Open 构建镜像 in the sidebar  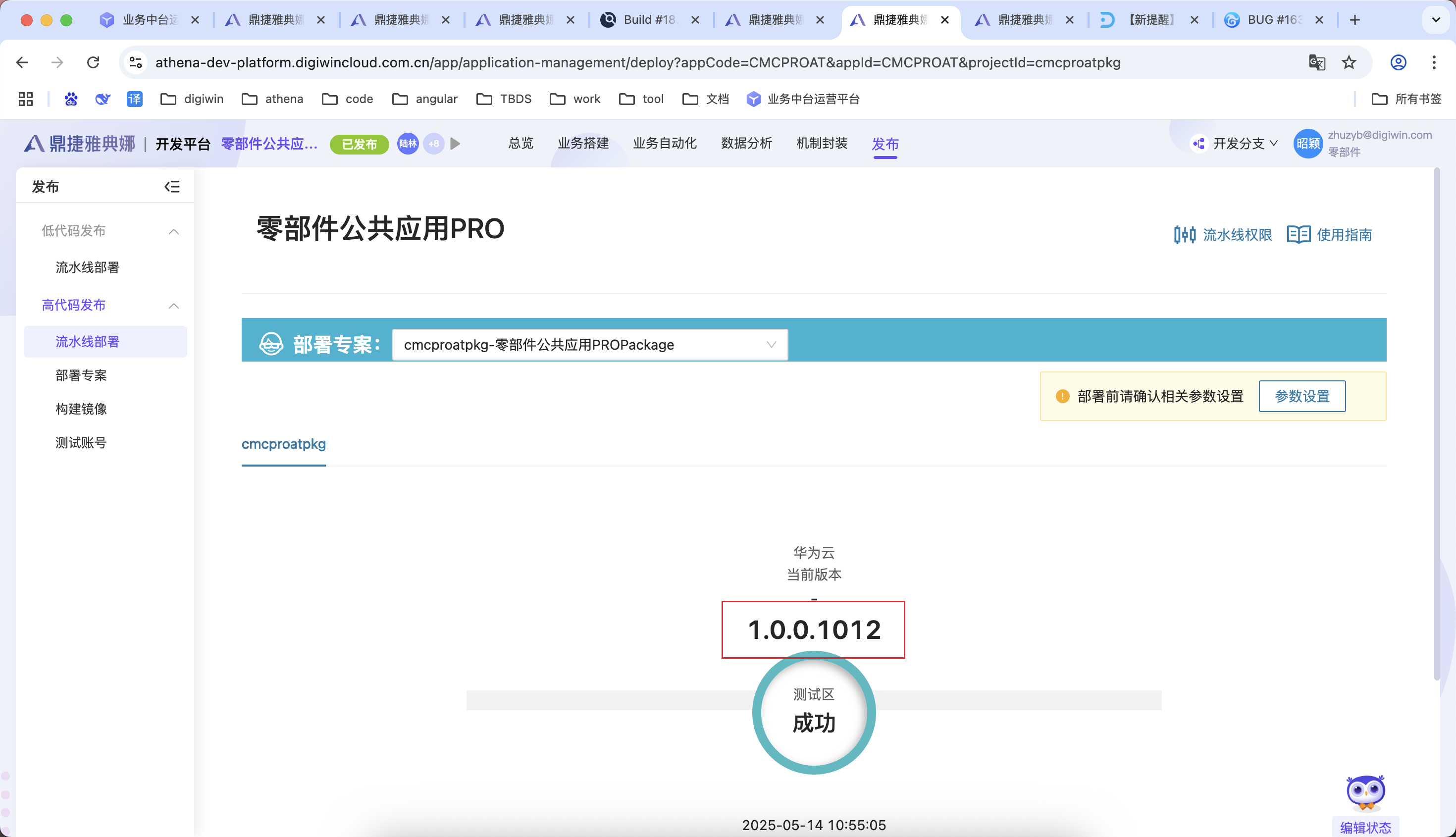(x=81, y=409)
